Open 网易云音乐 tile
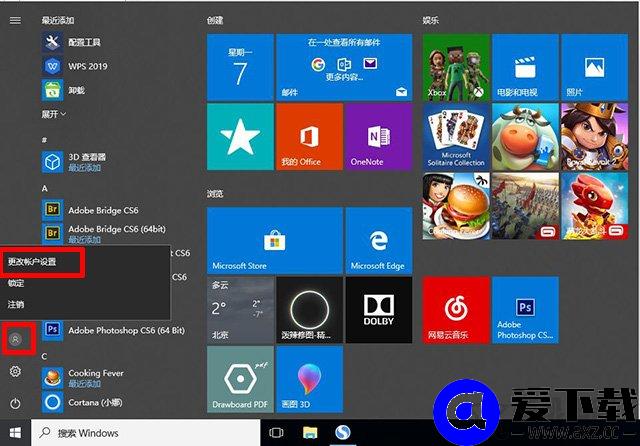The height and width of the screenshot is (446, 640). (456, 310)
